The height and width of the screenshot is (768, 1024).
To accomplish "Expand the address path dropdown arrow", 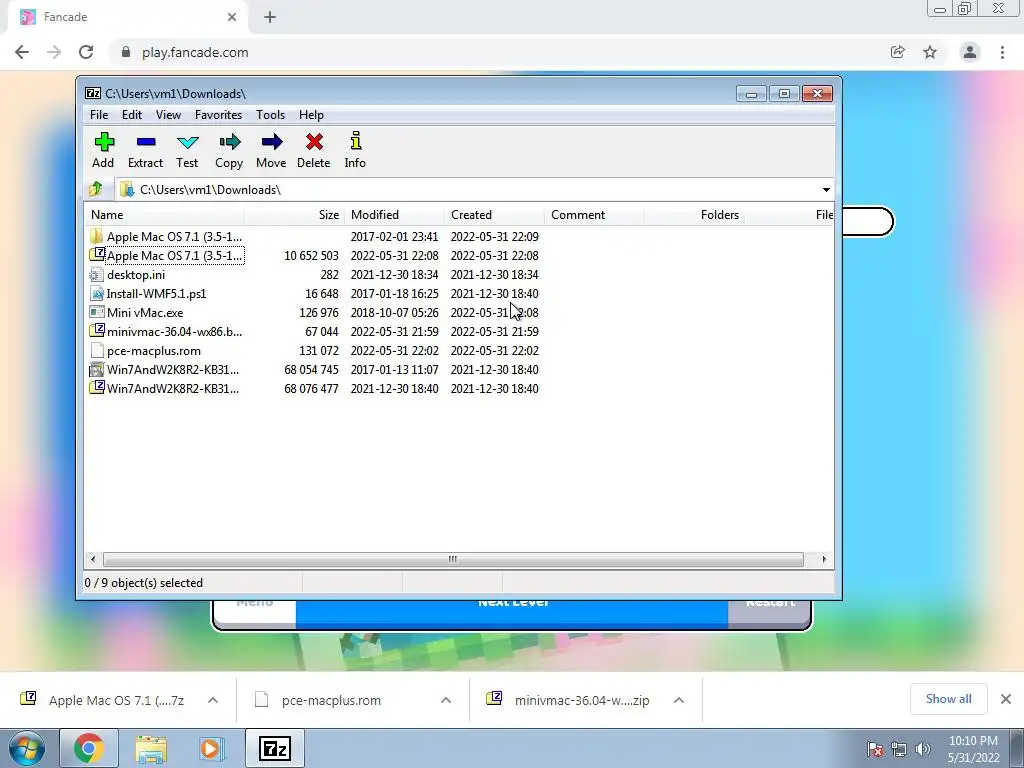I will pos(826,189).
